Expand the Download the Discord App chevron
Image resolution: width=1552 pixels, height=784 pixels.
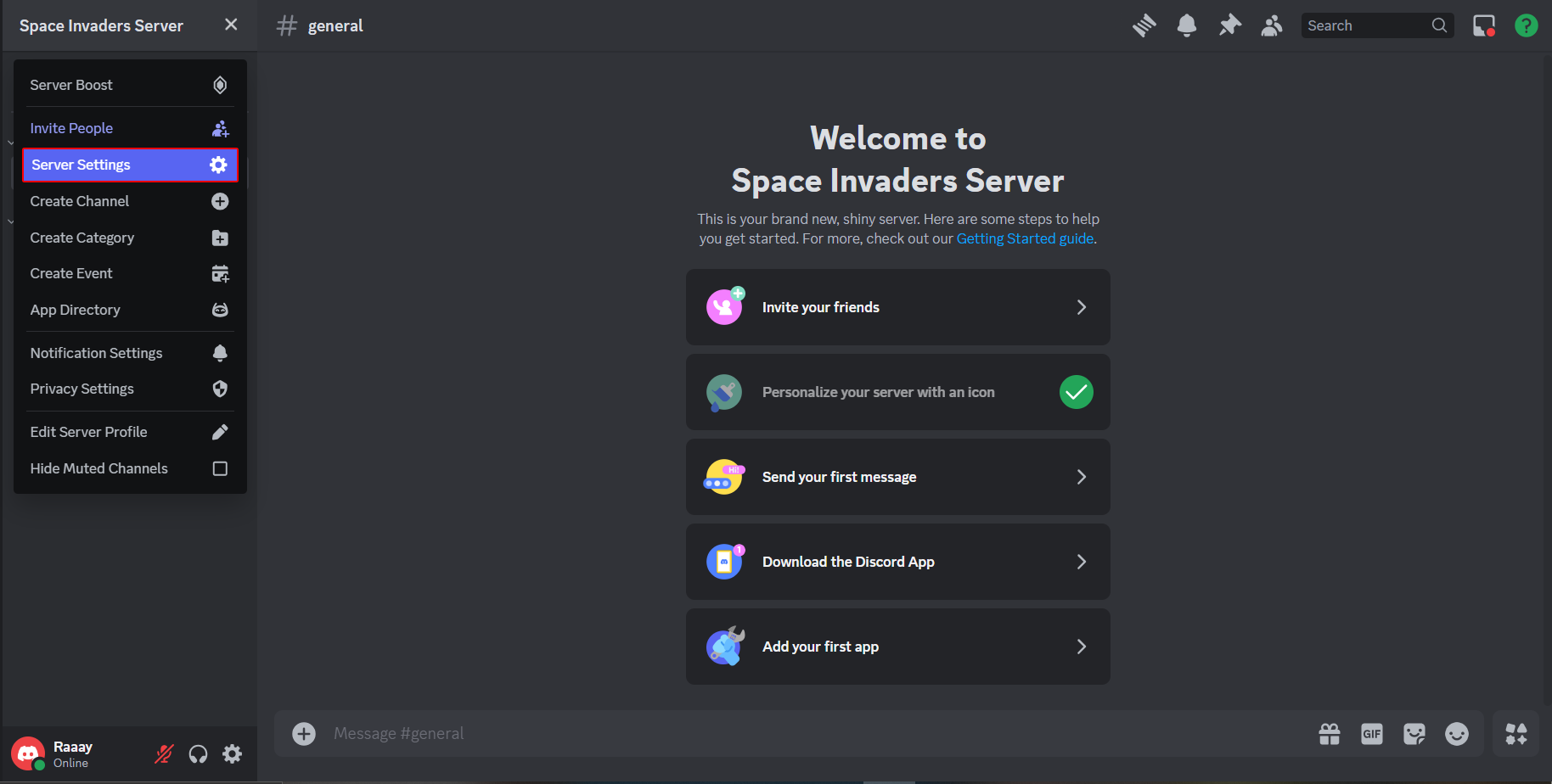(x=1082, y=562)
